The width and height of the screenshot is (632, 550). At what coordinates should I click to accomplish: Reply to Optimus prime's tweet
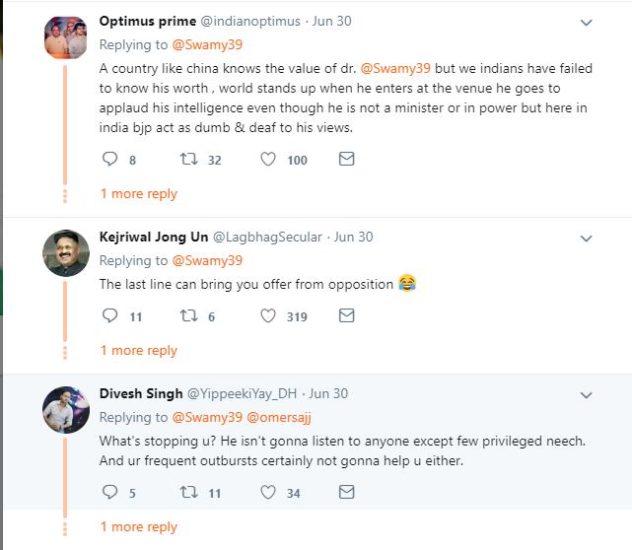pos(110,159)
